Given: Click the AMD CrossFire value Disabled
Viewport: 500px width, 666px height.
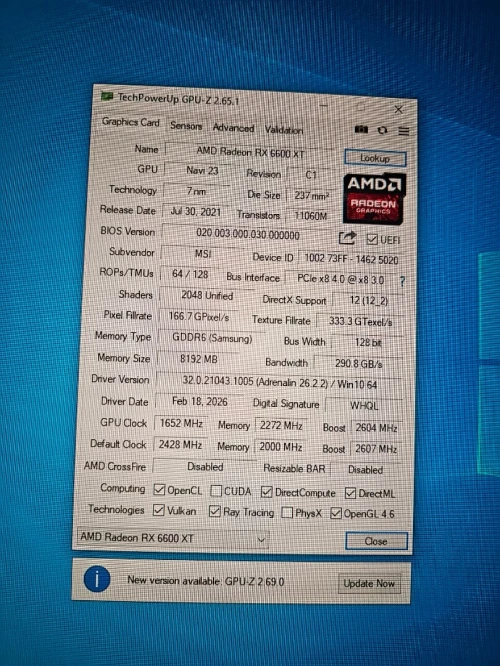Looking at the screenshot, I should click(x=205, y=467).
